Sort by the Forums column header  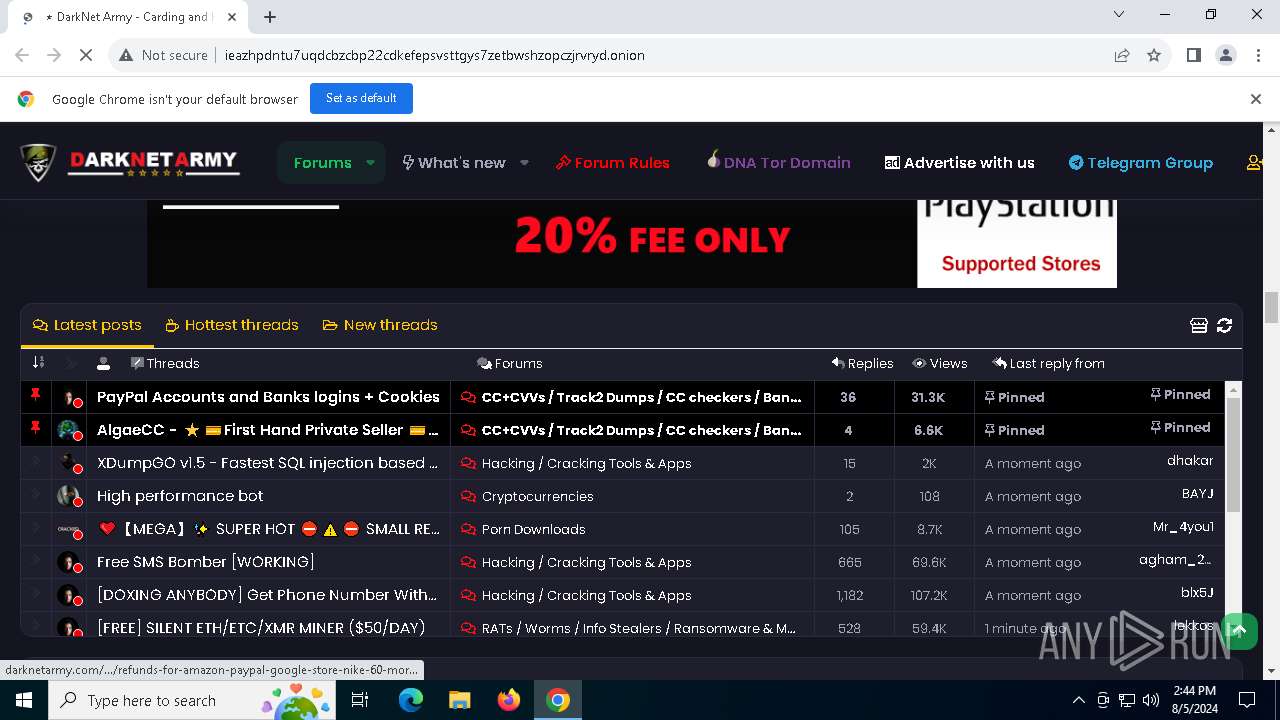(510, 363)
